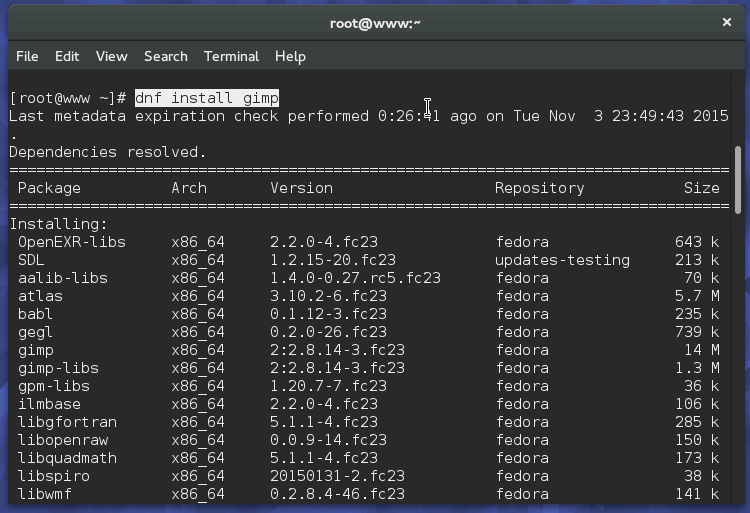
Task: Click the 'Dependencies resolved.' output line
Action: pyautogui.click(x=107, y=152)
